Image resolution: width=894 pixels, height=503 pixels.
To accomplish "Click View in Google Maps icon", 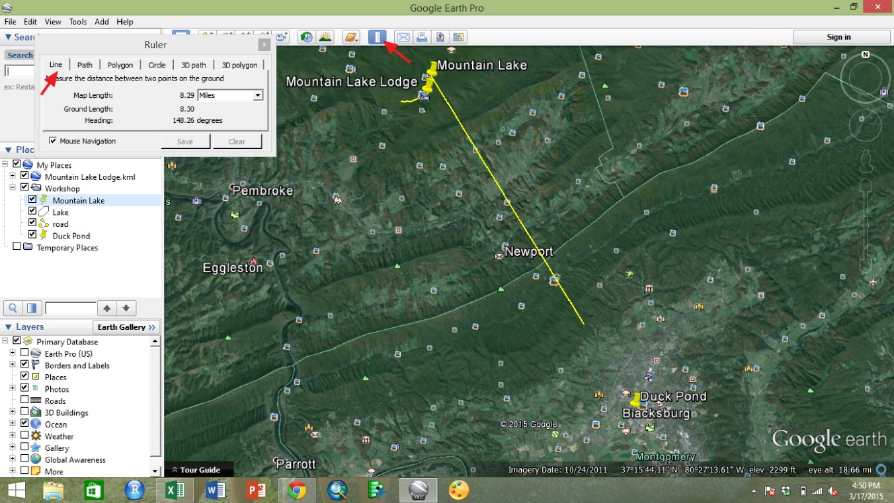I will click(x=458, y=37).
